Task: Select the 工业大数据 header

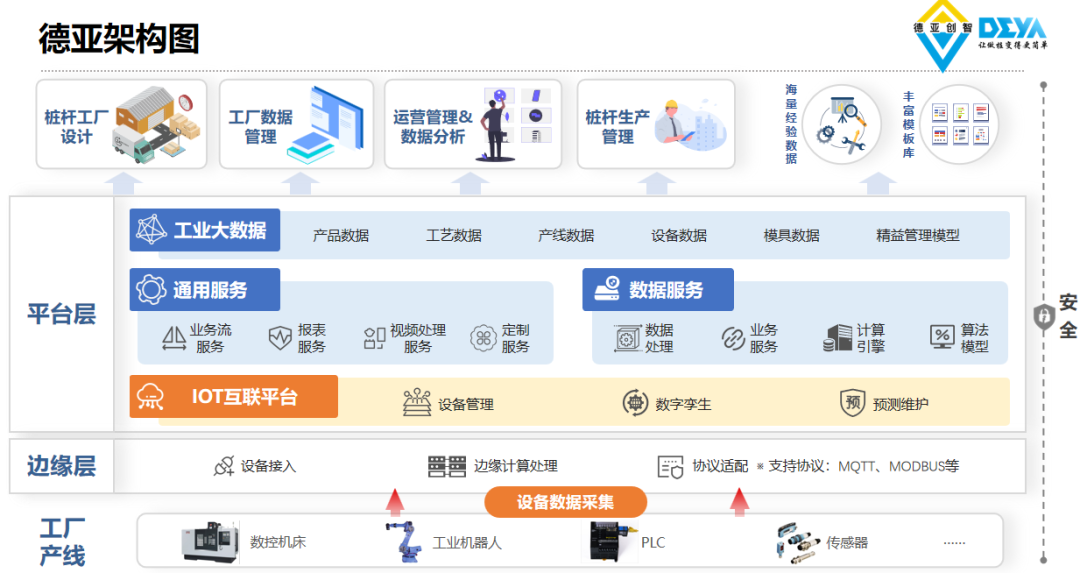Action: point(205,229)
